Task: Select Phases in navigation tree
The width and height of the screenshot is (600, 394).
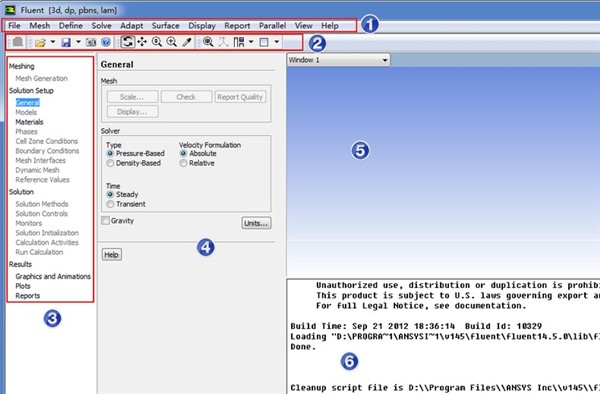Action: (x=26, y=132)
